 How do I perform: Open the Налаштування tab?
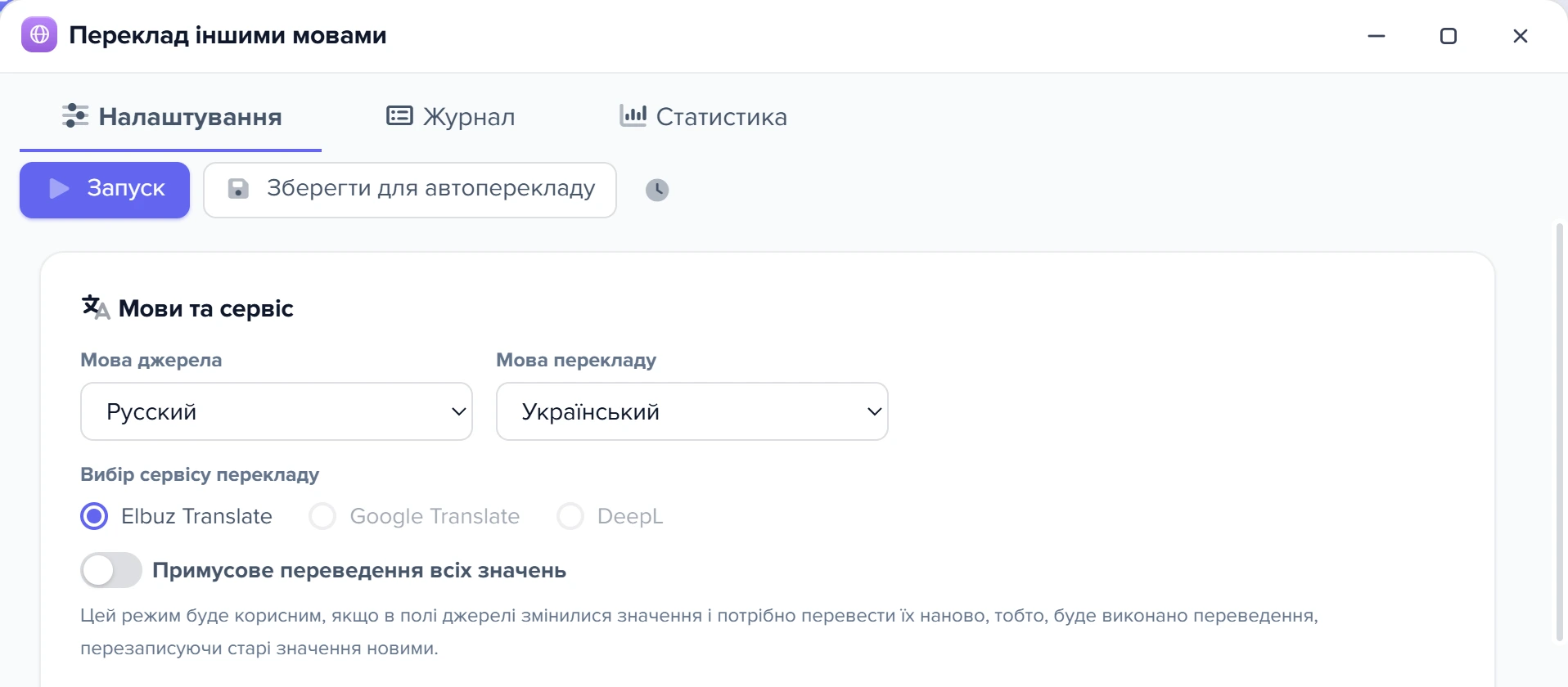[x=171, y=117]
